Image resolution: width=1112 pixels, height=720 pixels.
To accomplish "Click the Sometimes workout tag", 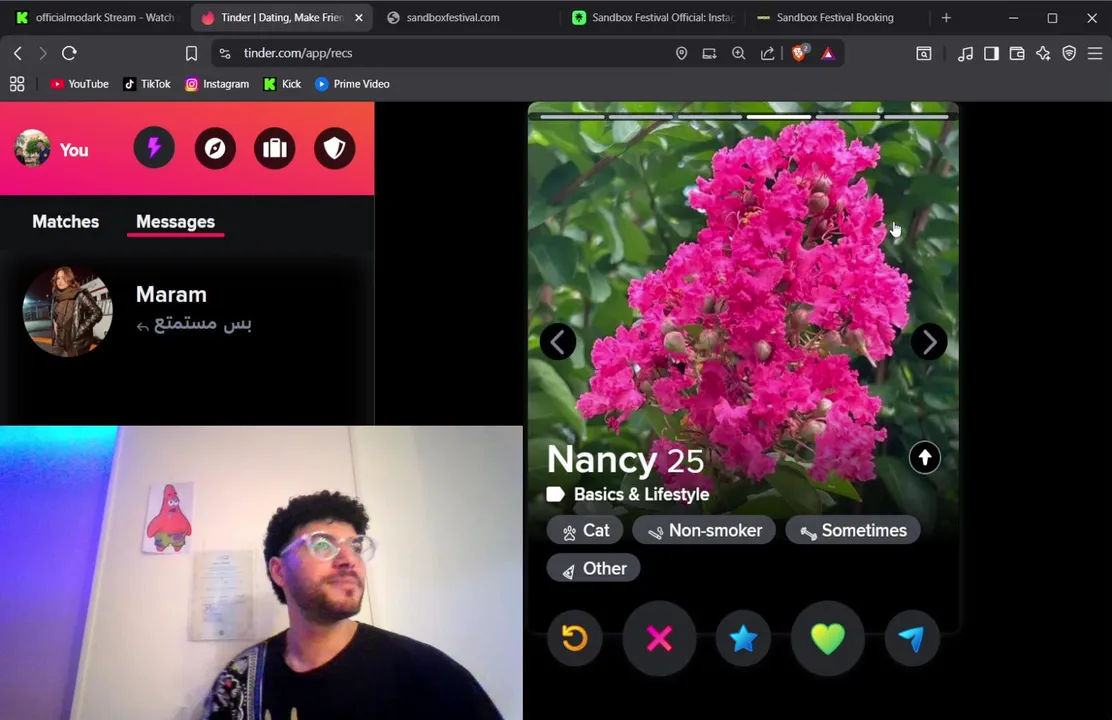I will 853,530.
